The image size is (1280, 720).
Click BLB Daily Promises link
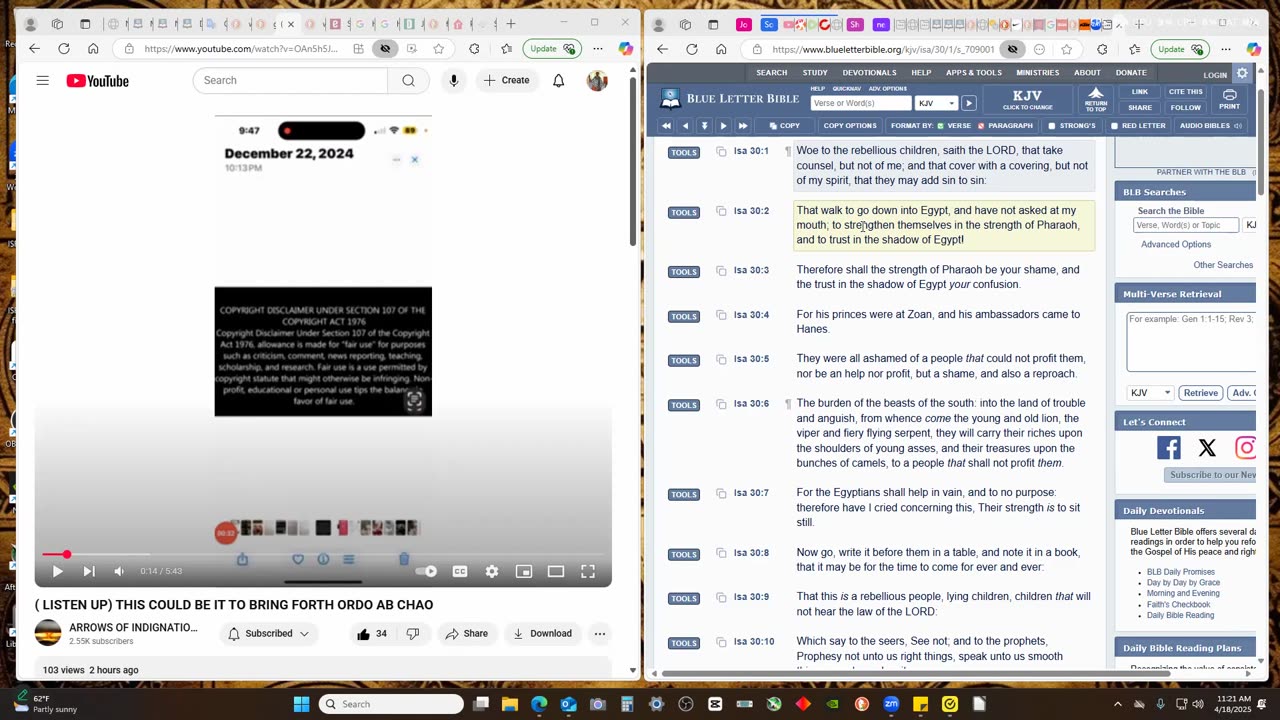click(1181, 572)
